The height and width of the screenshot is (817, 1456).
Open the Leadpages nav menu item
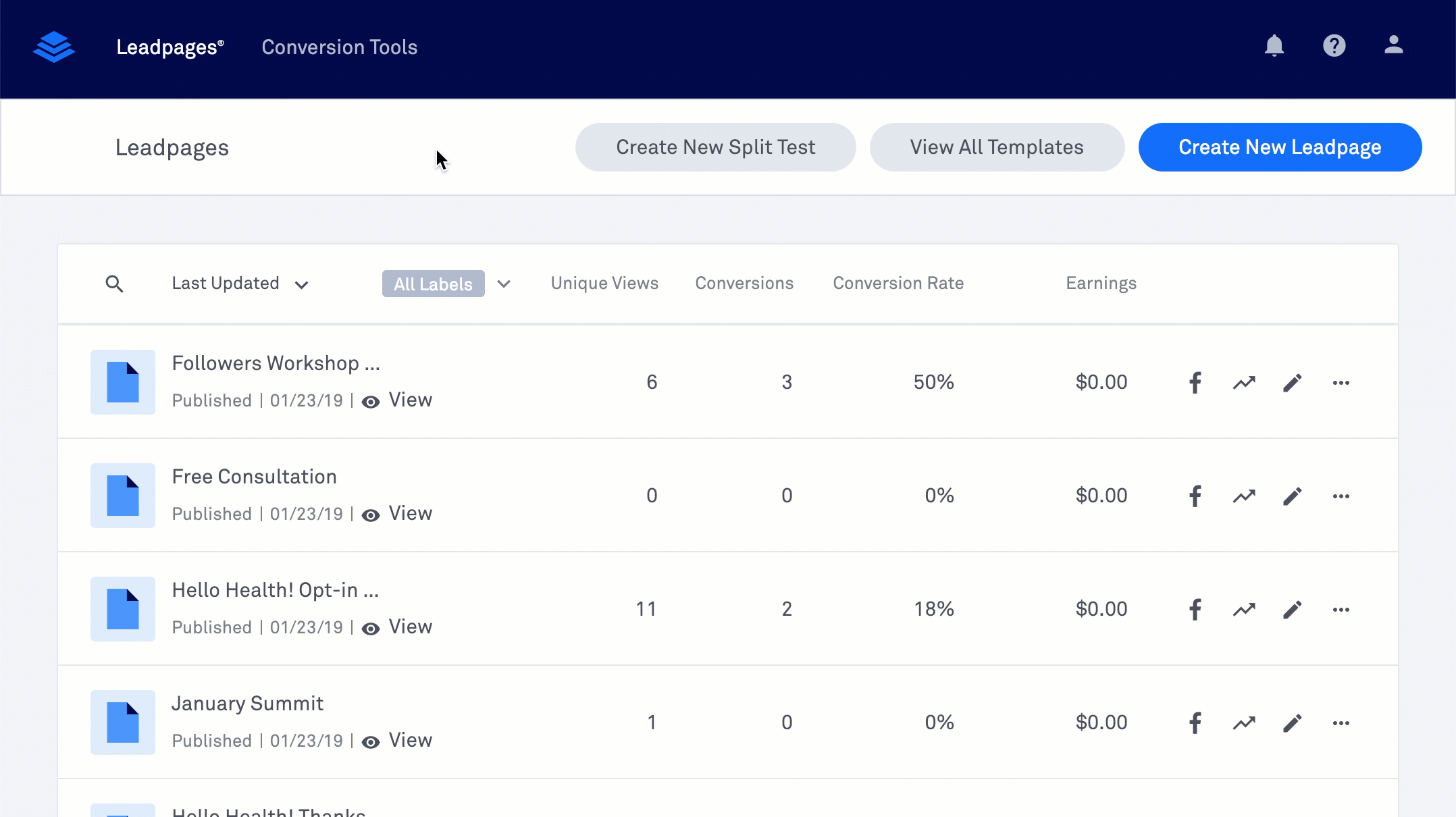170,47
